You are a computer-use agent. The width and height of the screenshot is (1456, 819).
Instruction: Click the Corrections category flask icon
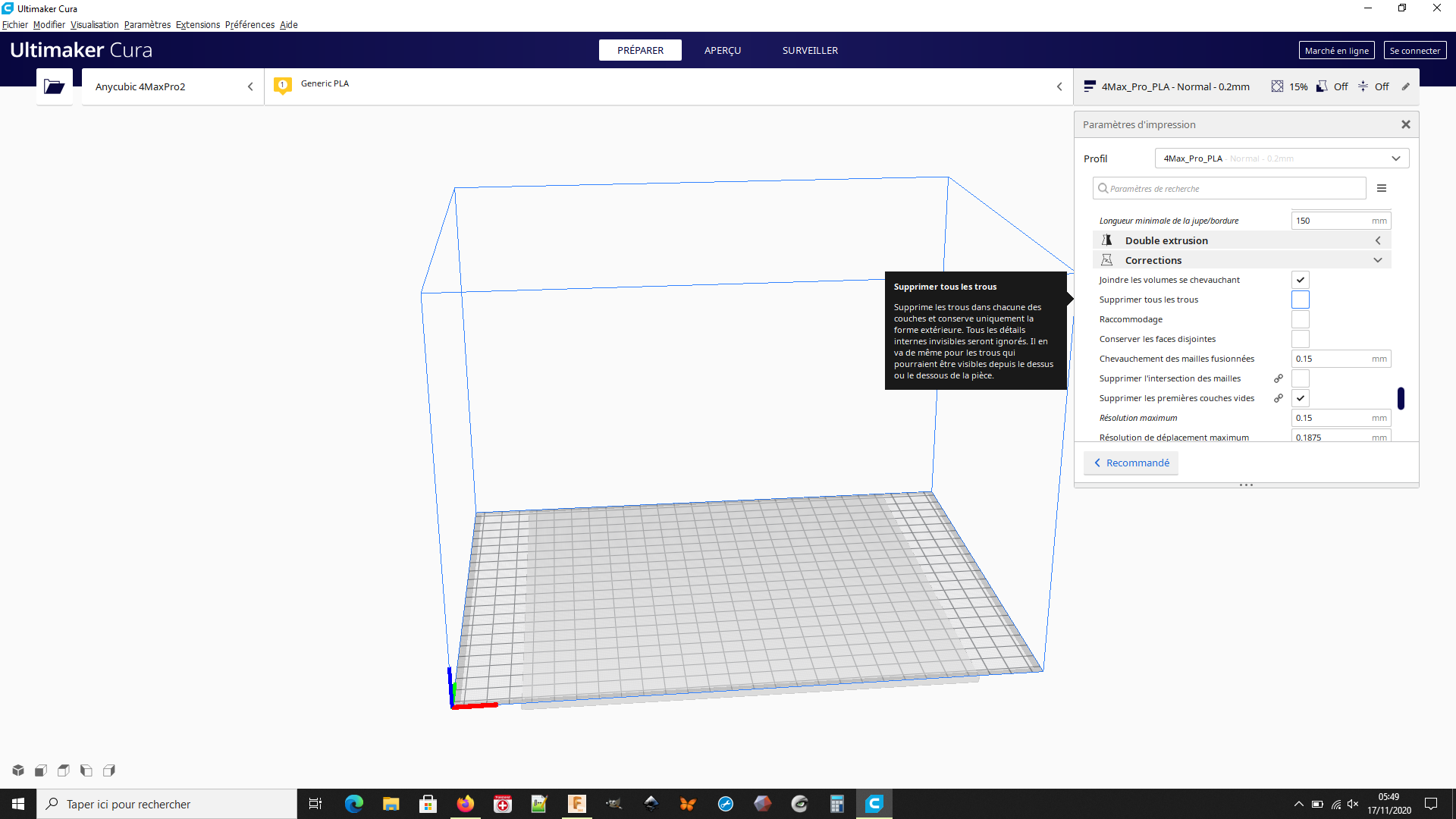tap(1106, 260)
